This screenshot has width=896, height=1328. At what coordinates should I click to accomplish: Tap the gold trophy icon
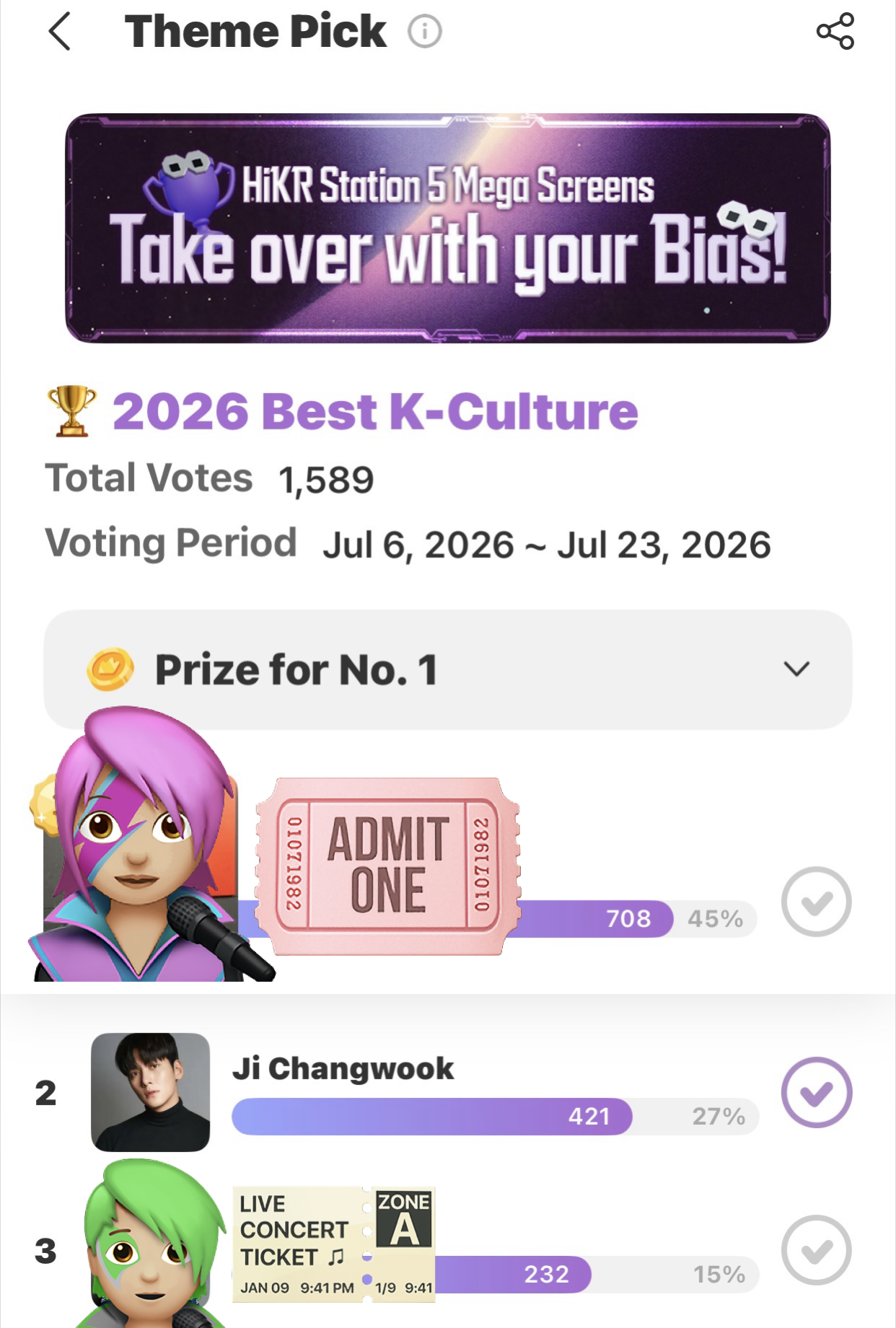tap(71, 410)
